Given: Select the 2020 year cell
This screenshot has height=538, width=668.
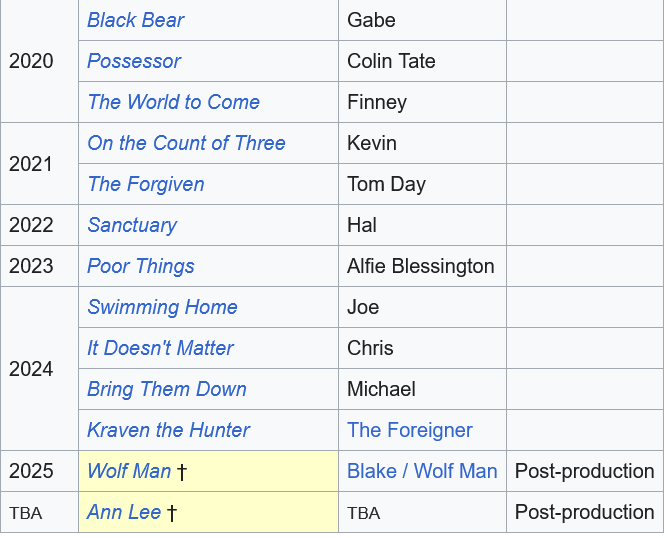Looking at the screenshot, I should click(31, 61).
